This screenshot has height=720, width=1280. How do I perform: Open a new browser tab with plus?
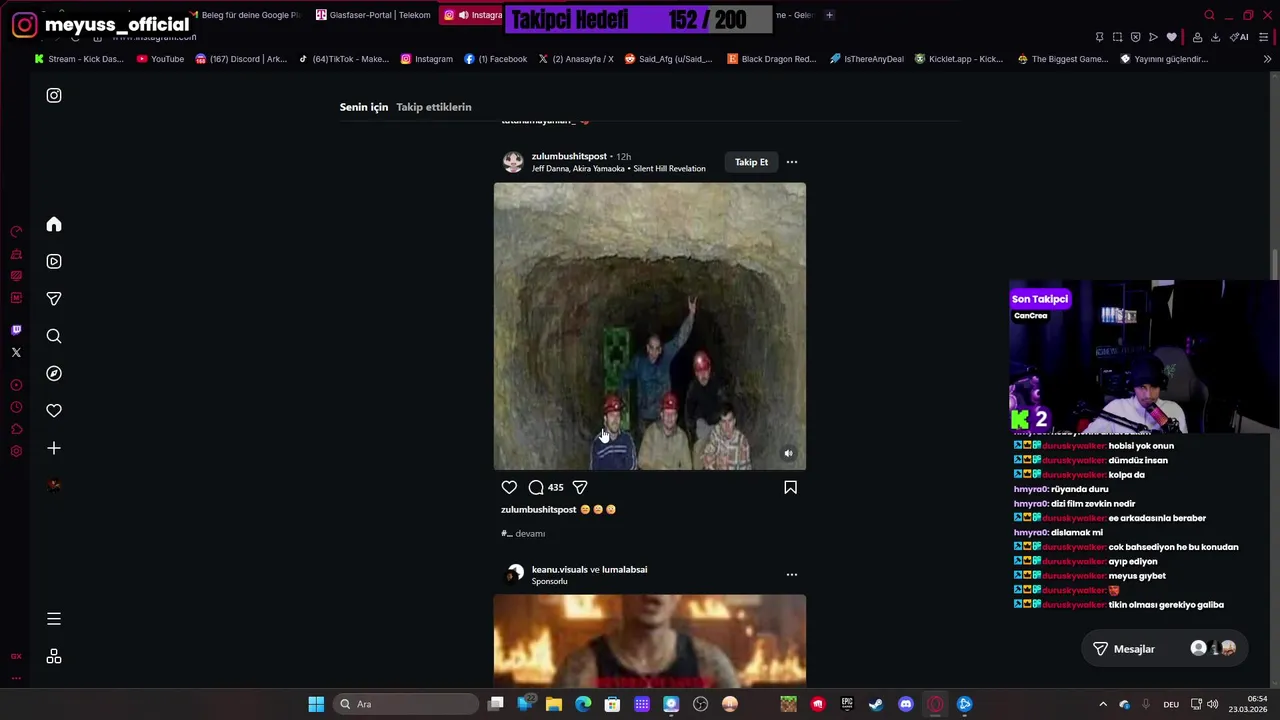point(829,15)
